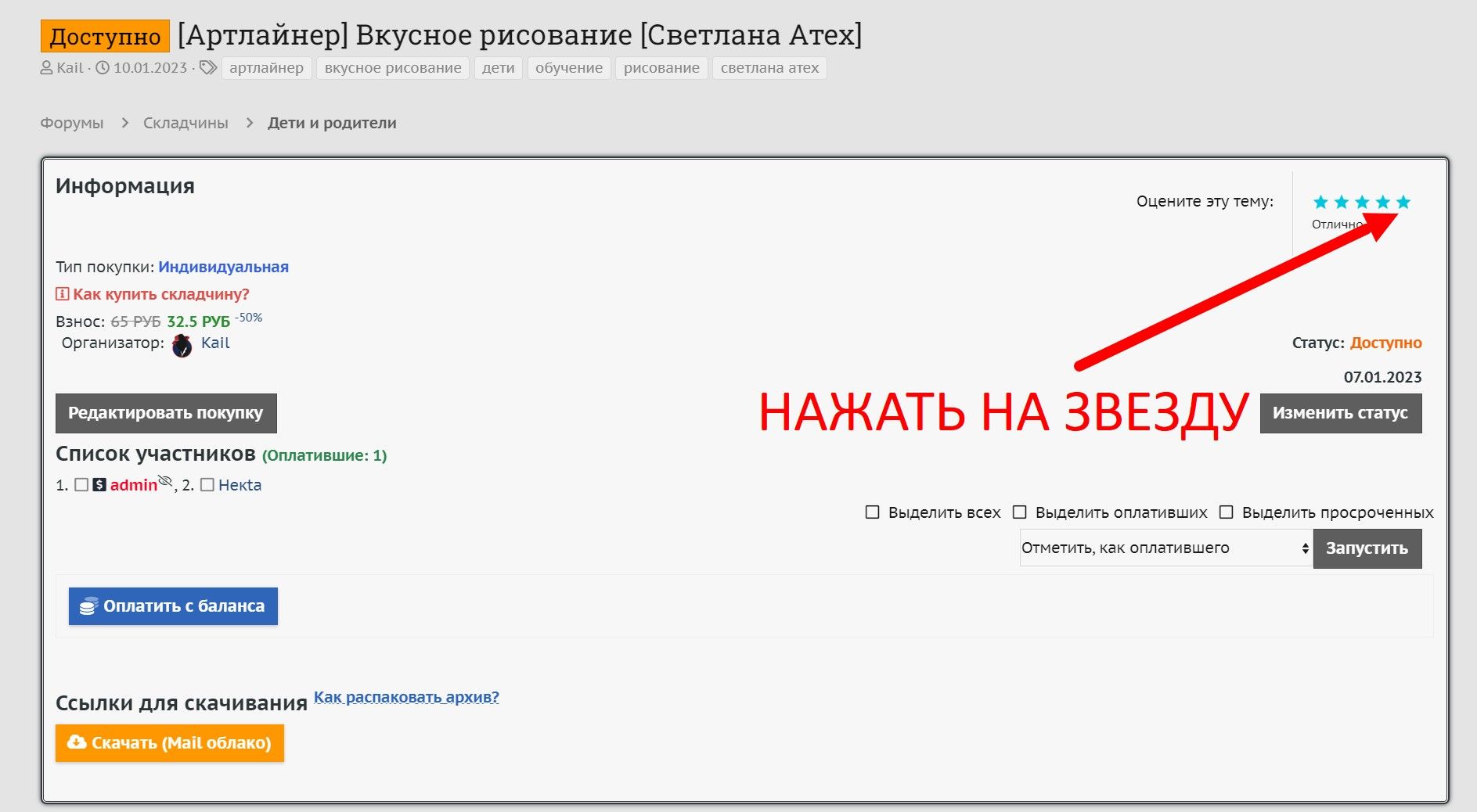The image size is (1477, 812).
Task: Click the info icon before 'Как купить складчину?'
Action: (62, 294)
